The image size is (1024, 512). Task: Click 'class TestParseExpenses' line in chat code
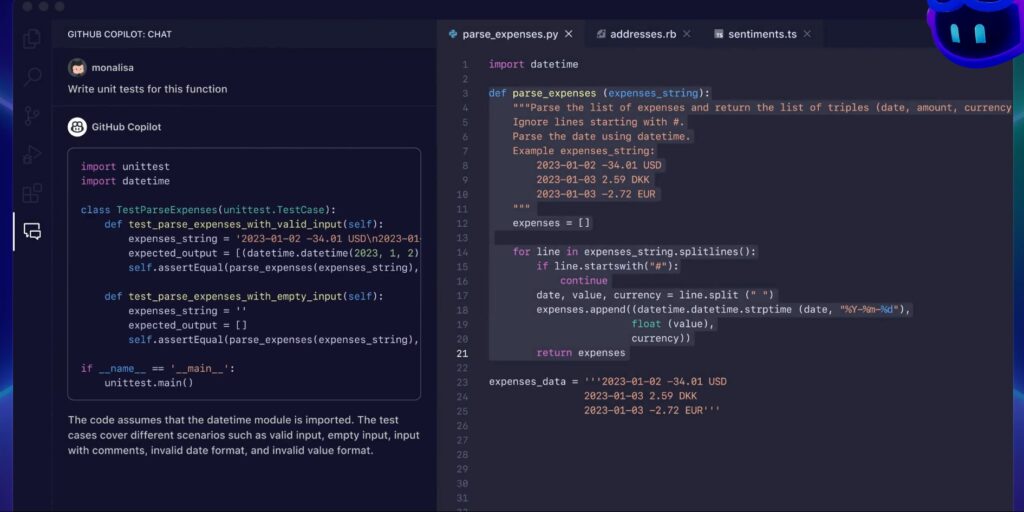coord(208,210)
